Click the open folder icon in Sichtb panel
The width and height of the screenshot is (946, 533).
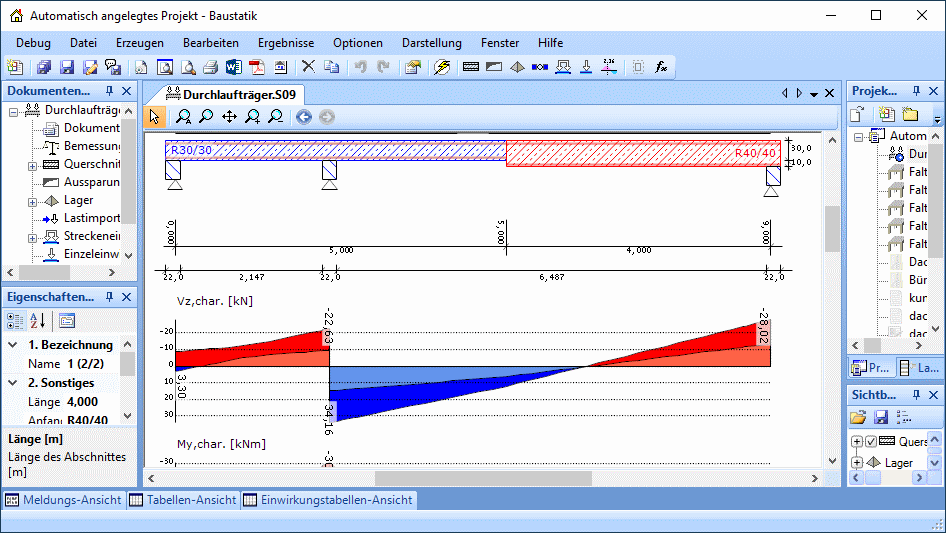tap(858, 417)
